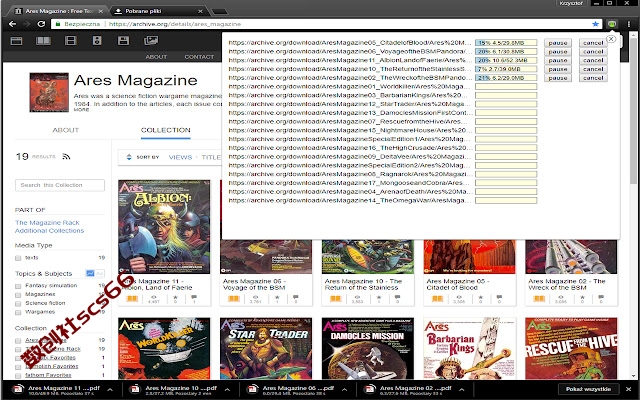Click the empty Worldkiller progress bar
The width and height of the screenshot is (640, 400).
coord(506,87)
